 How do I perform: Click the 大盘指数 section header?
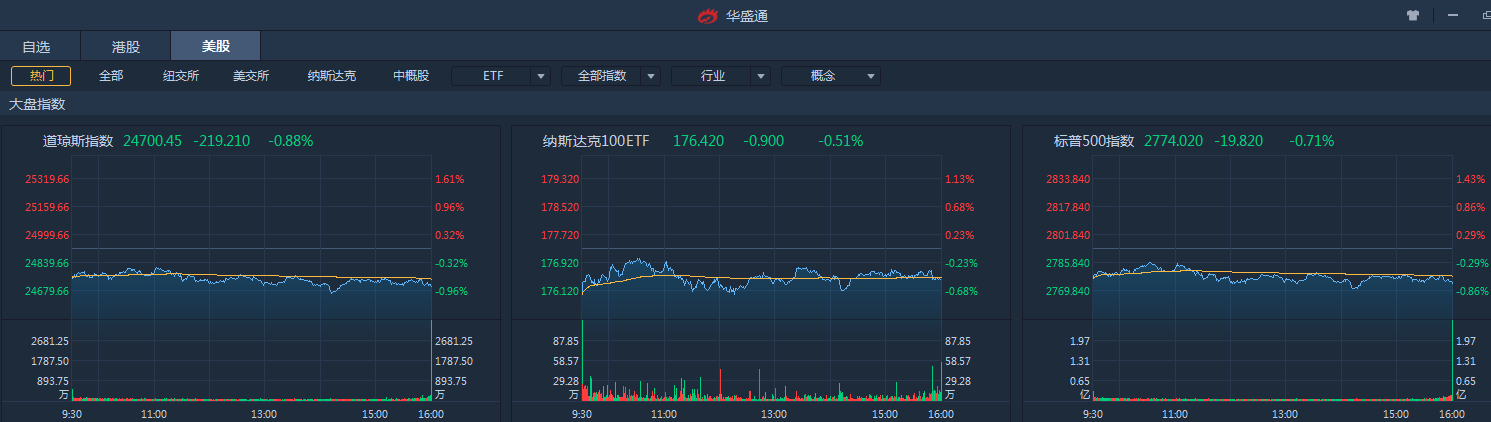tap(37, 104)
